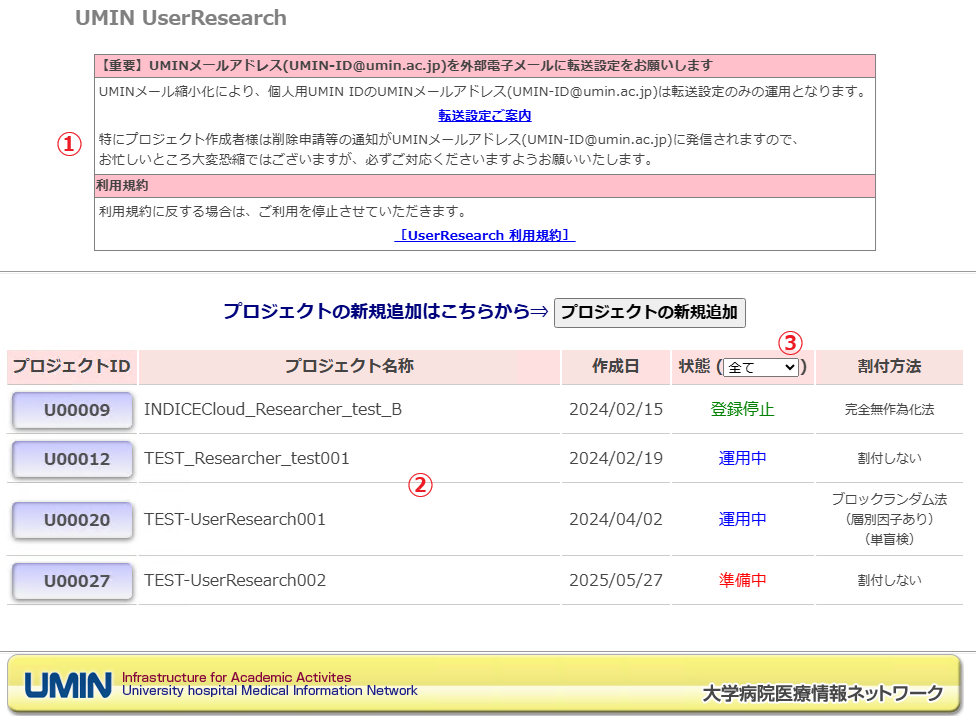Viewport: 976px width, 725px height.
Task: Click the 登録停止 status text
Action: (742, 410)
